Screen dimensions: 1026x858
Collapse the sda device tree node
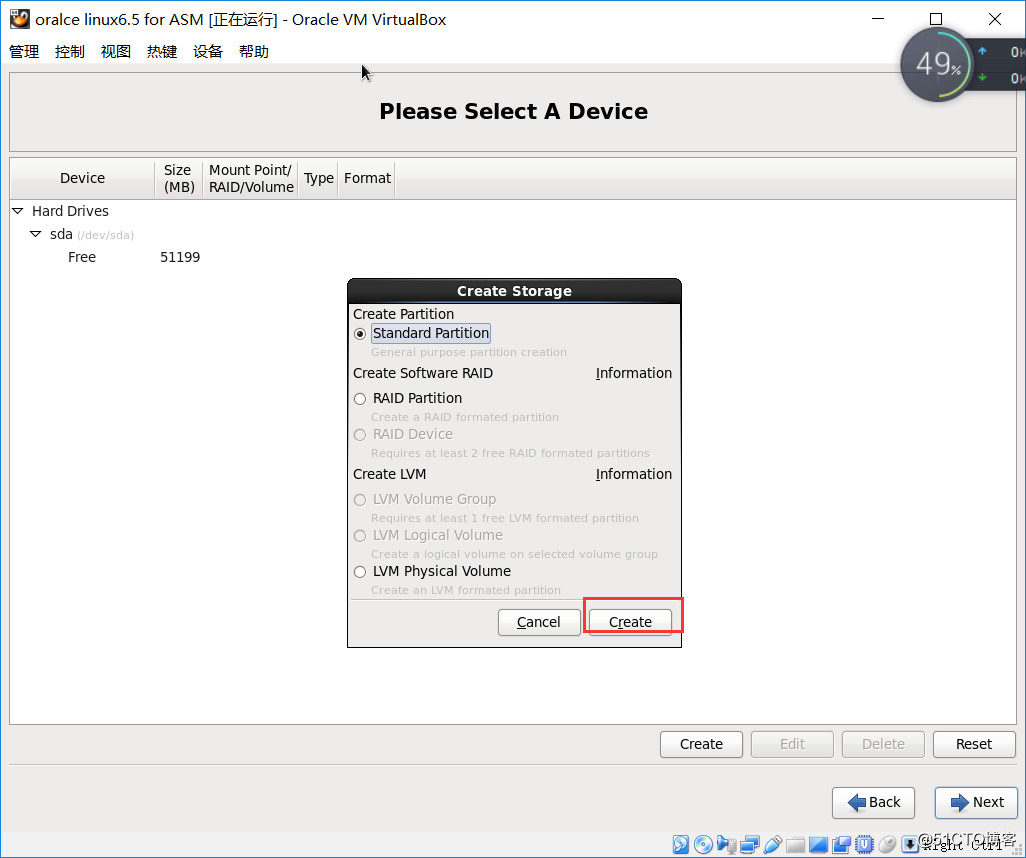click(36, 234)
